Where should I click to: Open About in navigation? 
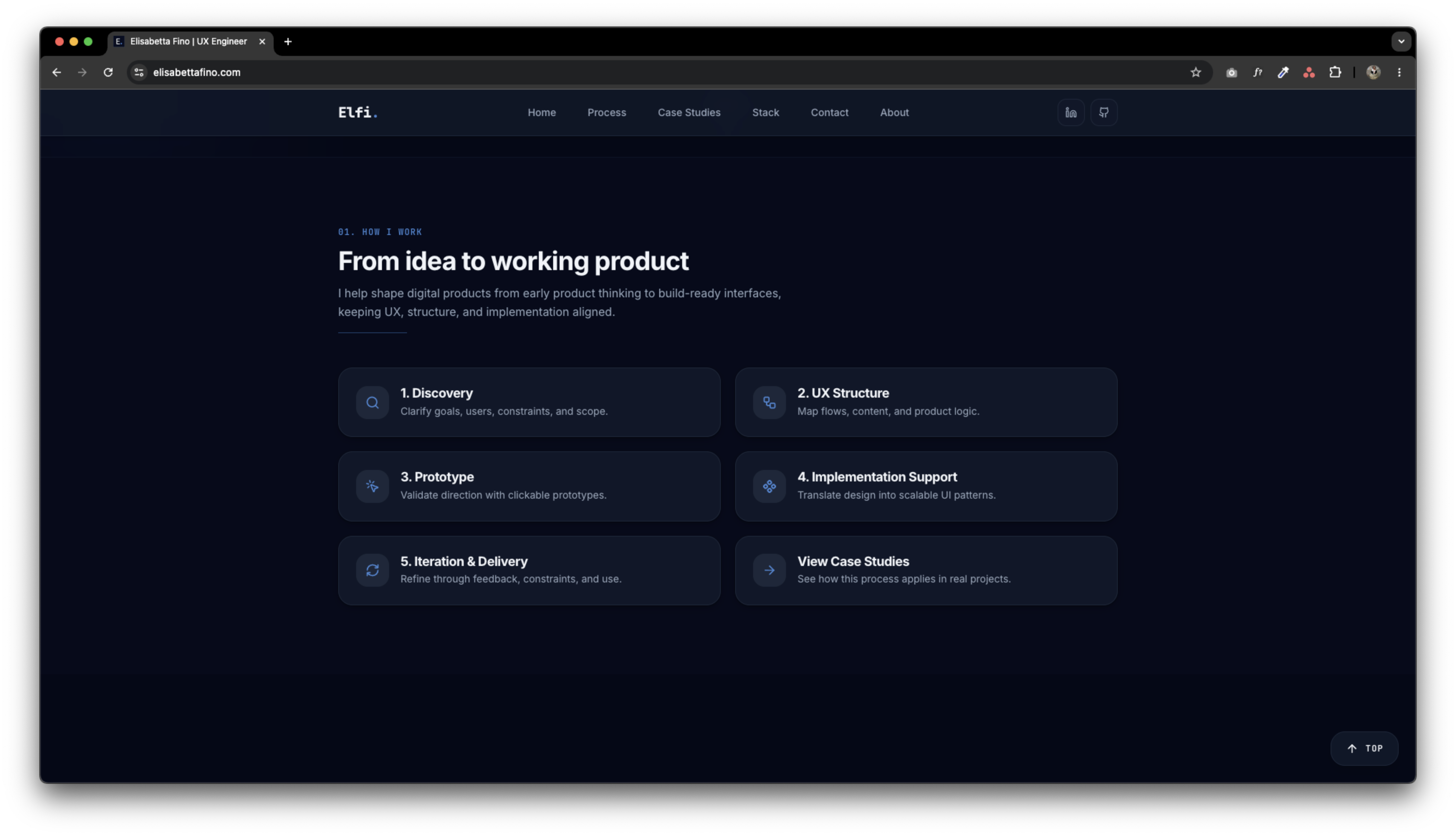tap(894, 112)
